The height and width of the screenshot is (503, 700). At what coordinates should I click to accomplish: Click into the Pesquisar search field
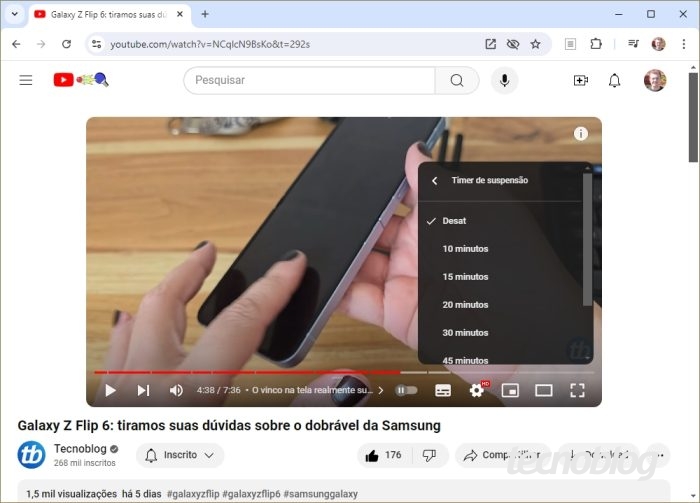point(309,80)
